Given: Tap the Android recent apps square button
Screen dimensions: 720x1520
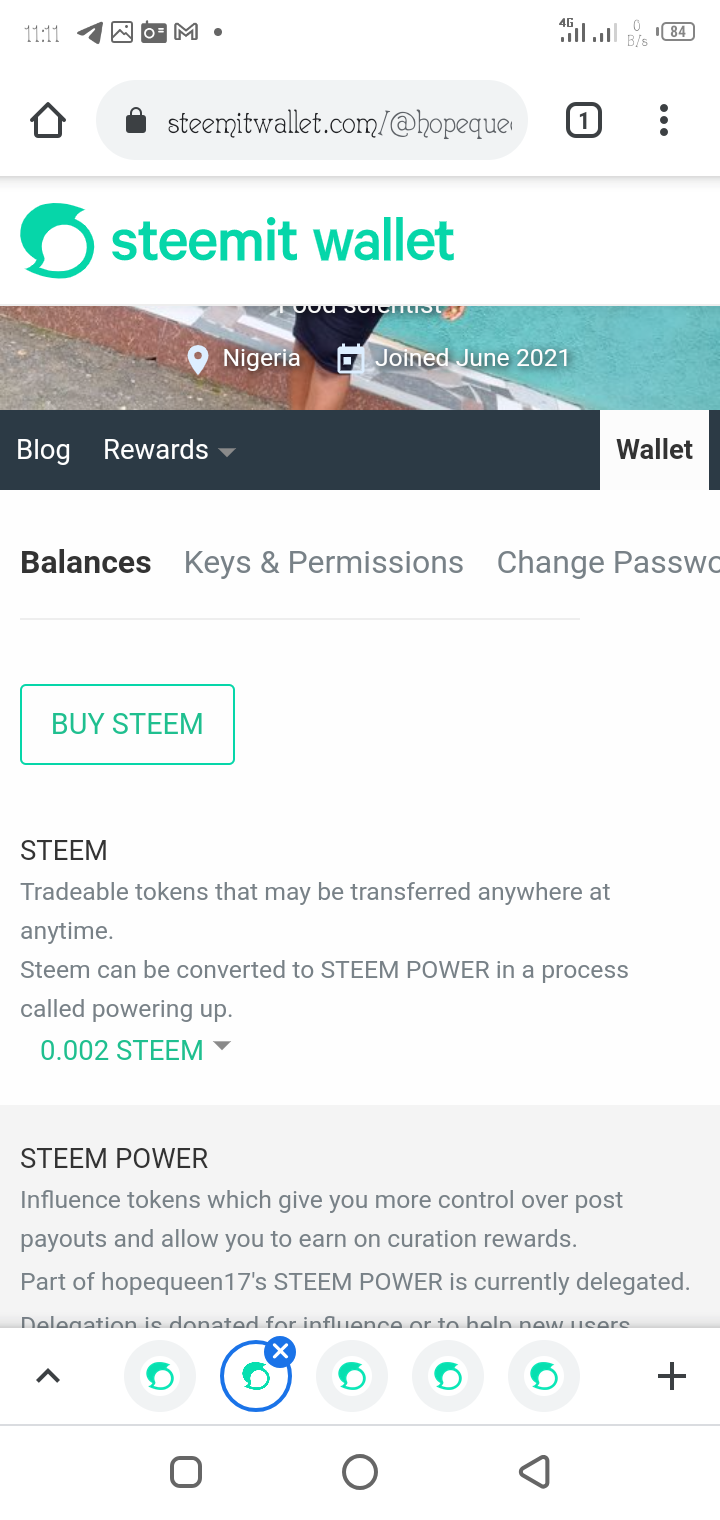Looking at the screenshot, I should (x=186, y=1472).
